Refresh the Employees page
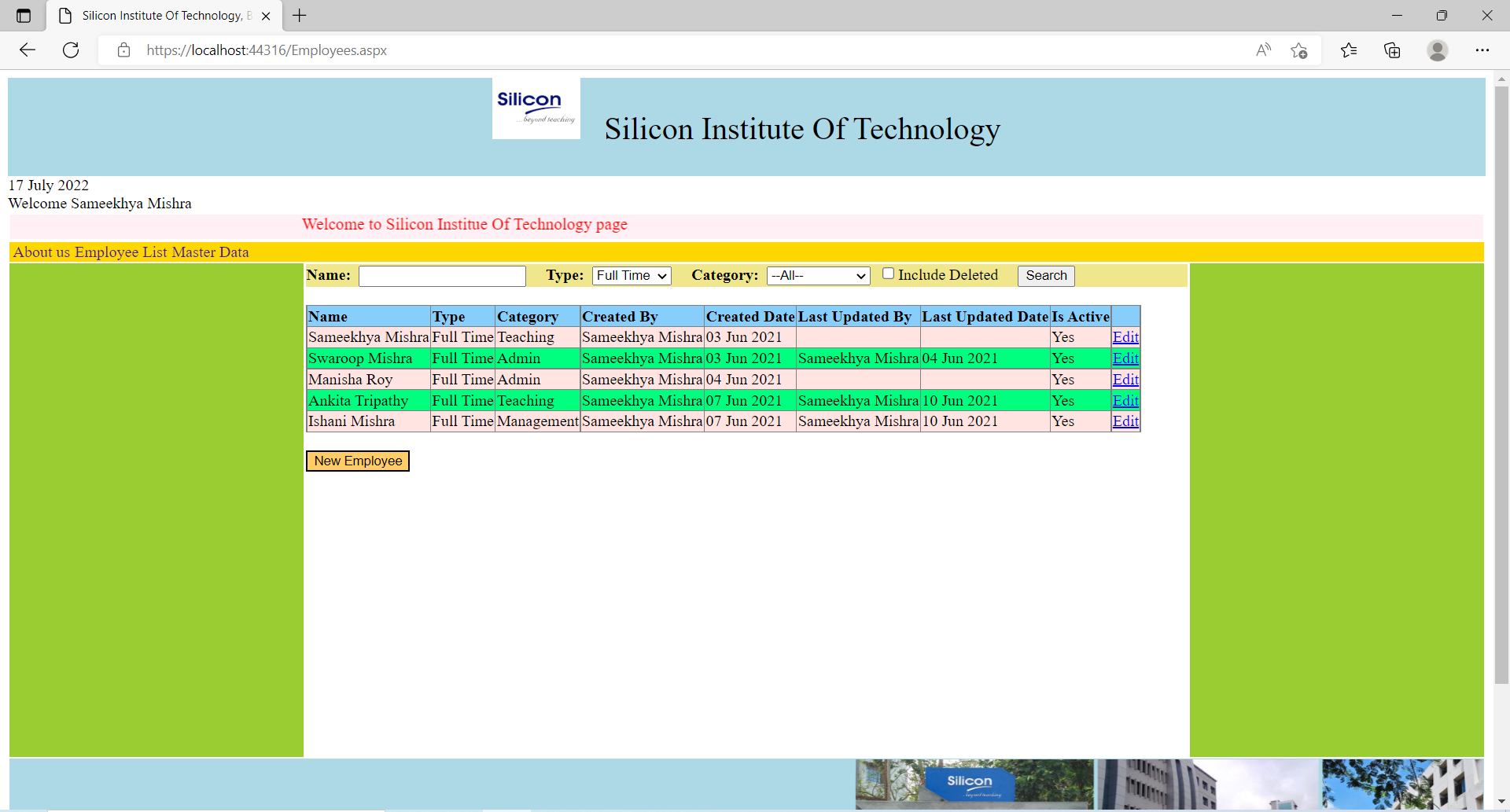 pyautogui.click(x=70, y=50)
